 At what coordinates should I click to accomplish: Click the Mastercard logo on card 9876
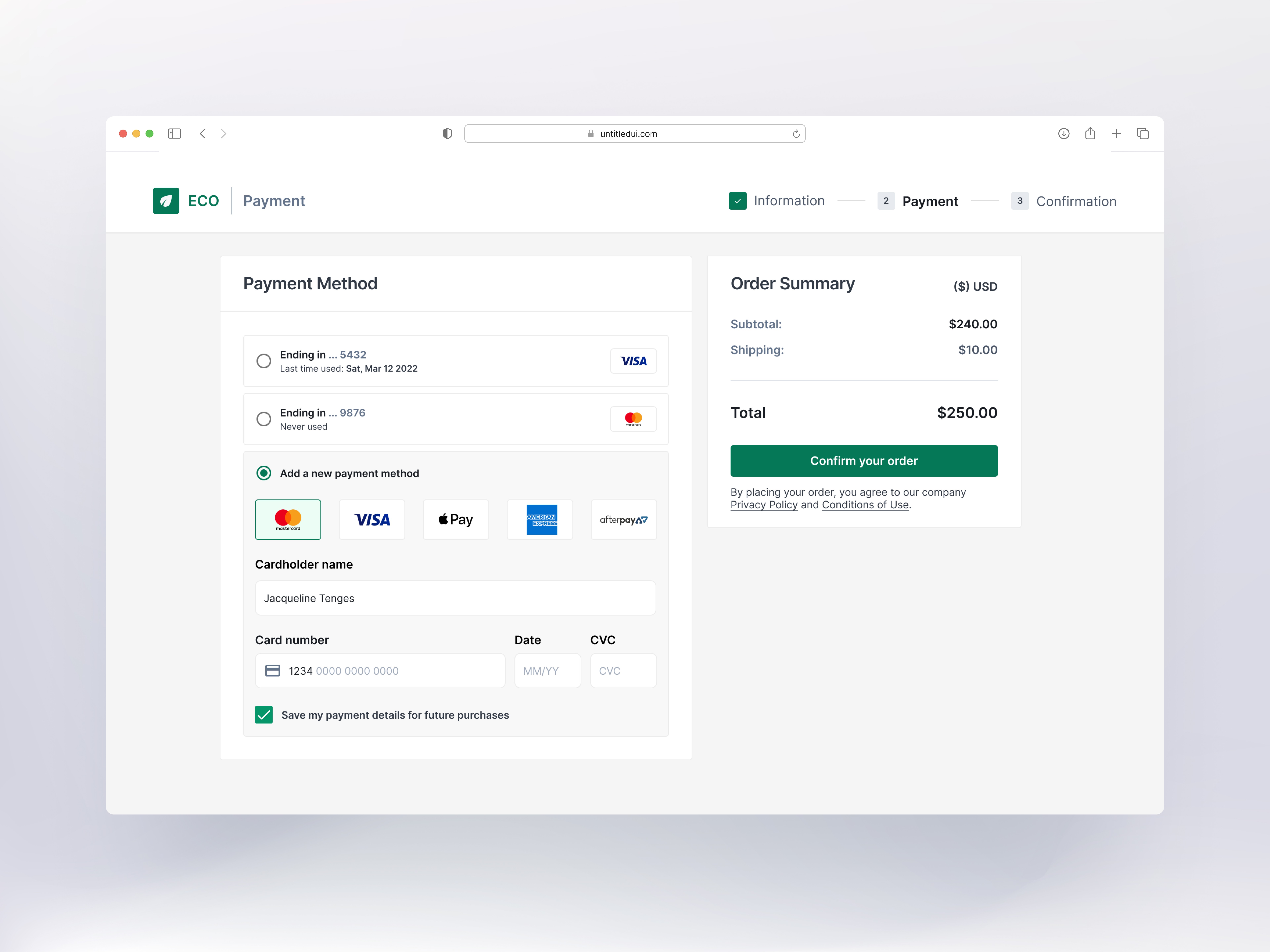click(633, 419)
